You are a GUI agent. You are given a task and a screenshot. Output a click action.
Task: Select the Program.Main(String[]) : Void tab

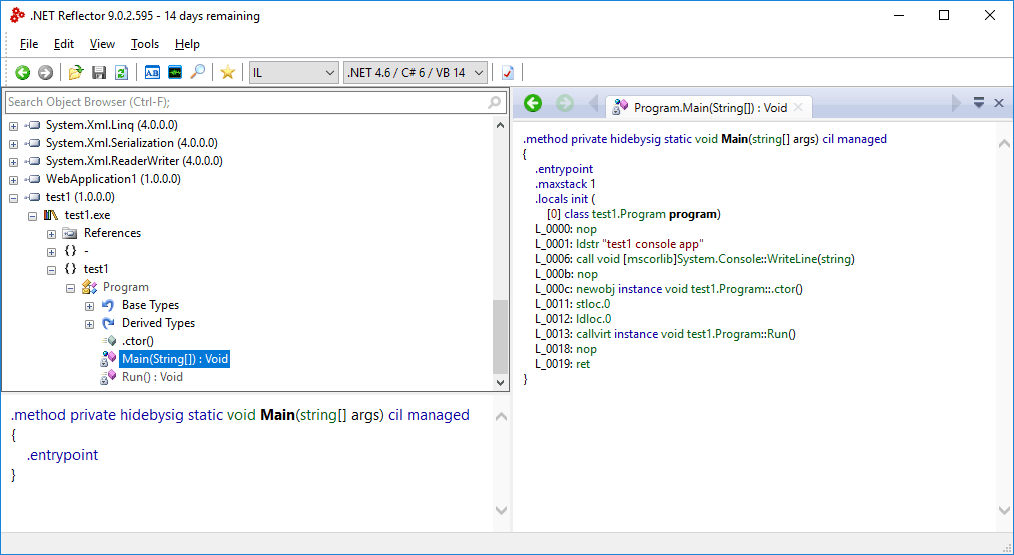710,107
